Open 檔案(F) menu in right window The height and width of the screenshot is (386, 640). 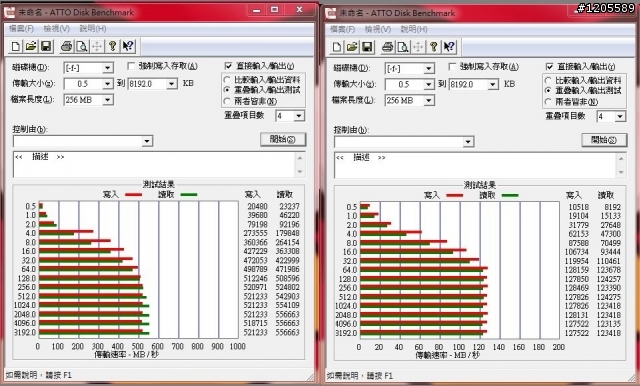(342, 29)
